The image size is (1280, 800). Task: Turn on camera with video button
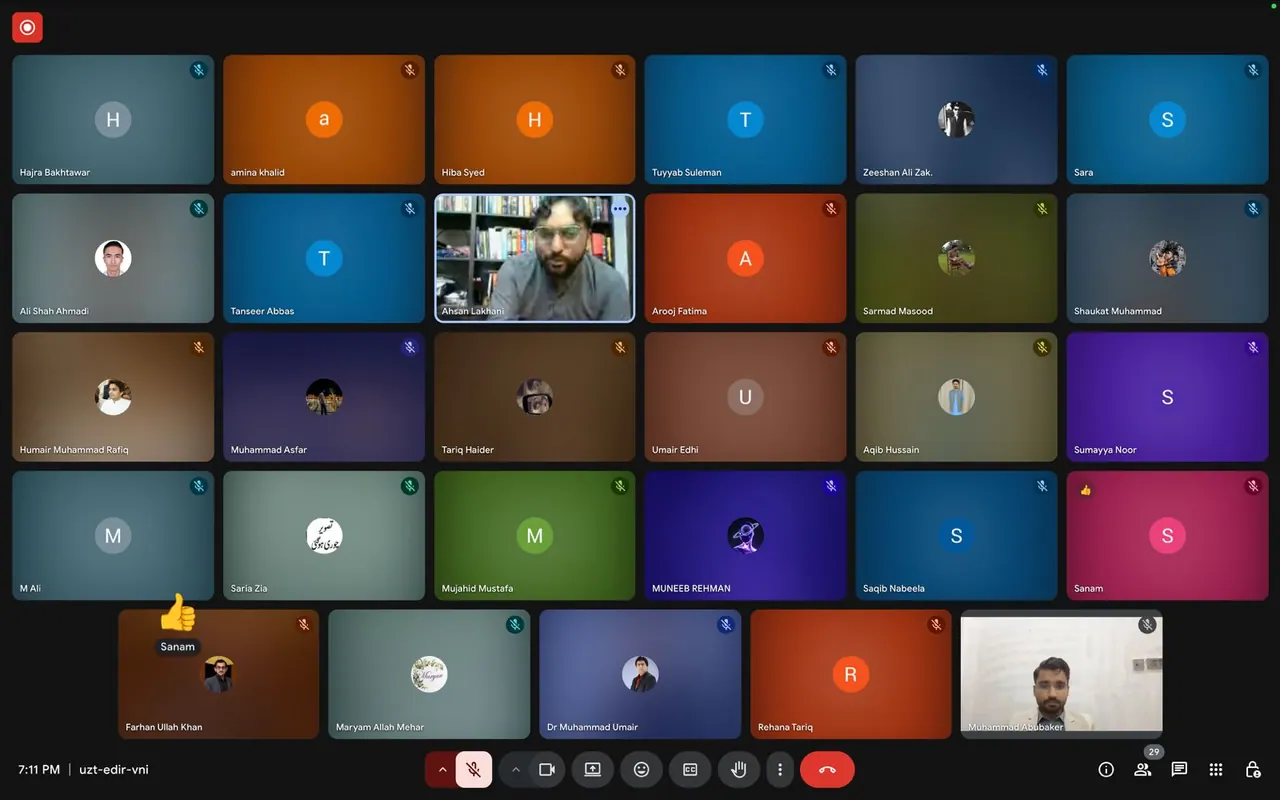(547, 769)
